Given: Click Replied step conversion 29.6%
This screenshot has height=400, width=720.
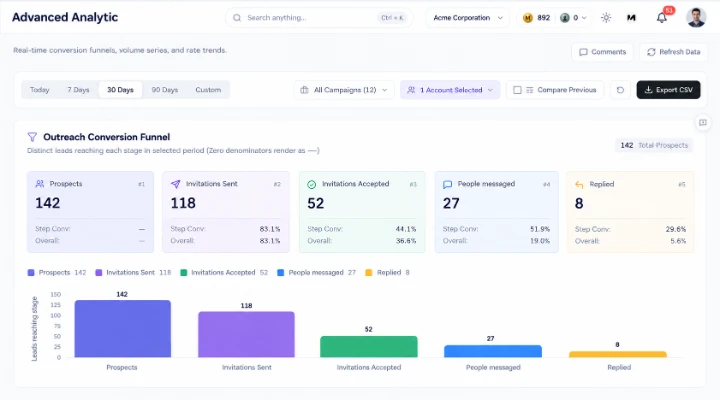Looking at the screenshot, I should tap(676, 229).
